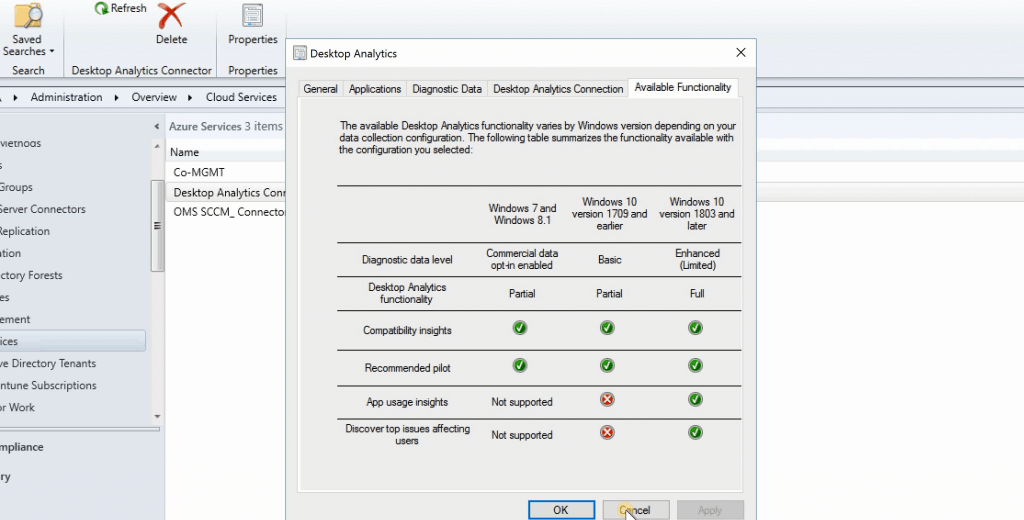Select the OMS SCCM_ Connector row
This screenshot has width=1024, height=520.
tap(226, 212)
